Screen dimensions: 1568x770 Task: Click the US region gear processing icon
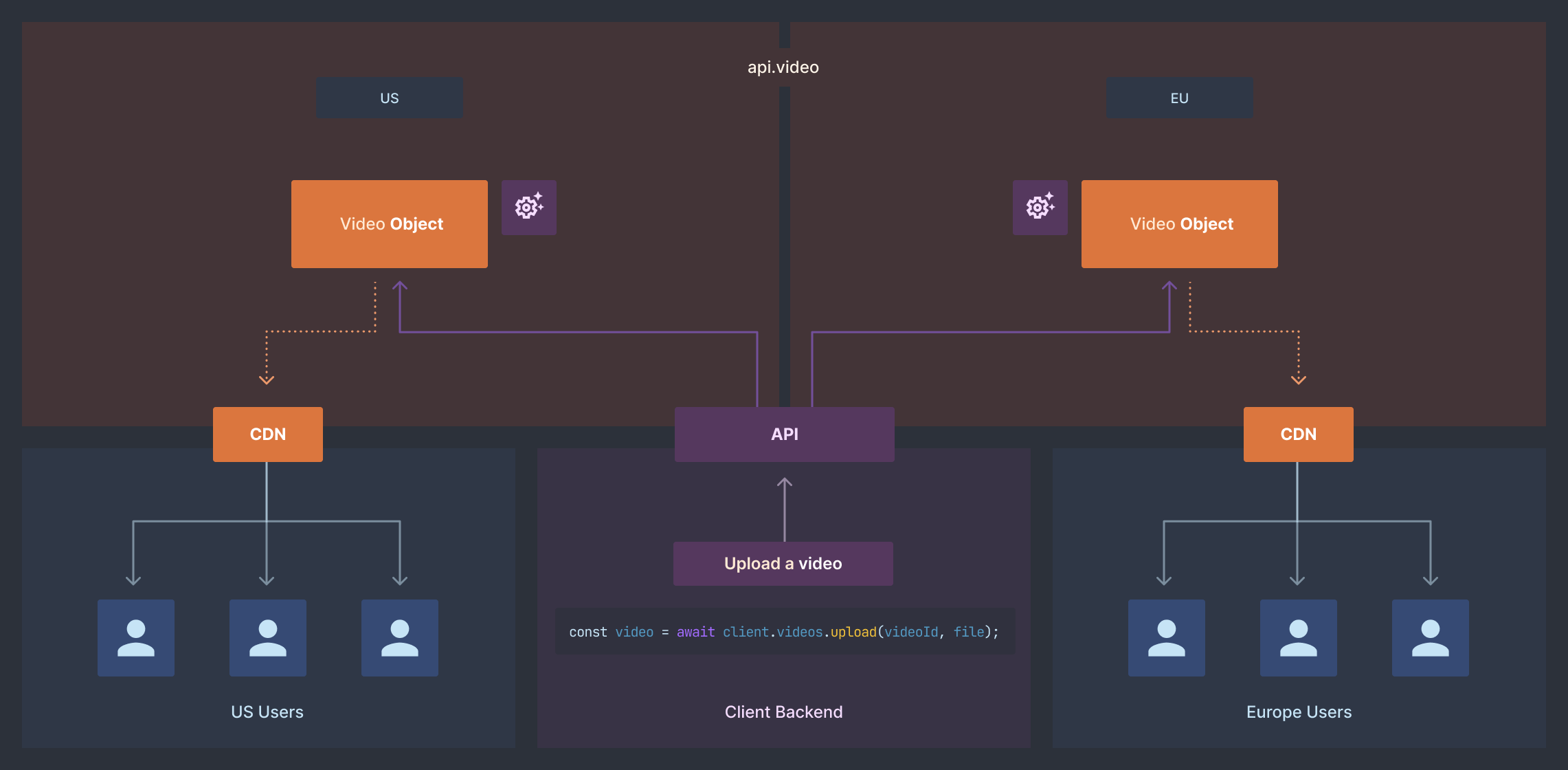tap(529, 207)
